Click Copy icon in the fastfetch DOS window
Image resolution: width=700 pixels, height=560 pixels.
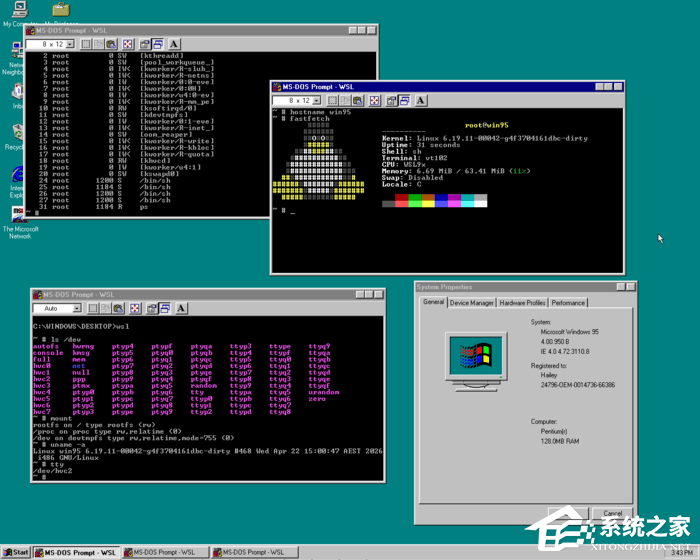point(345,100)
